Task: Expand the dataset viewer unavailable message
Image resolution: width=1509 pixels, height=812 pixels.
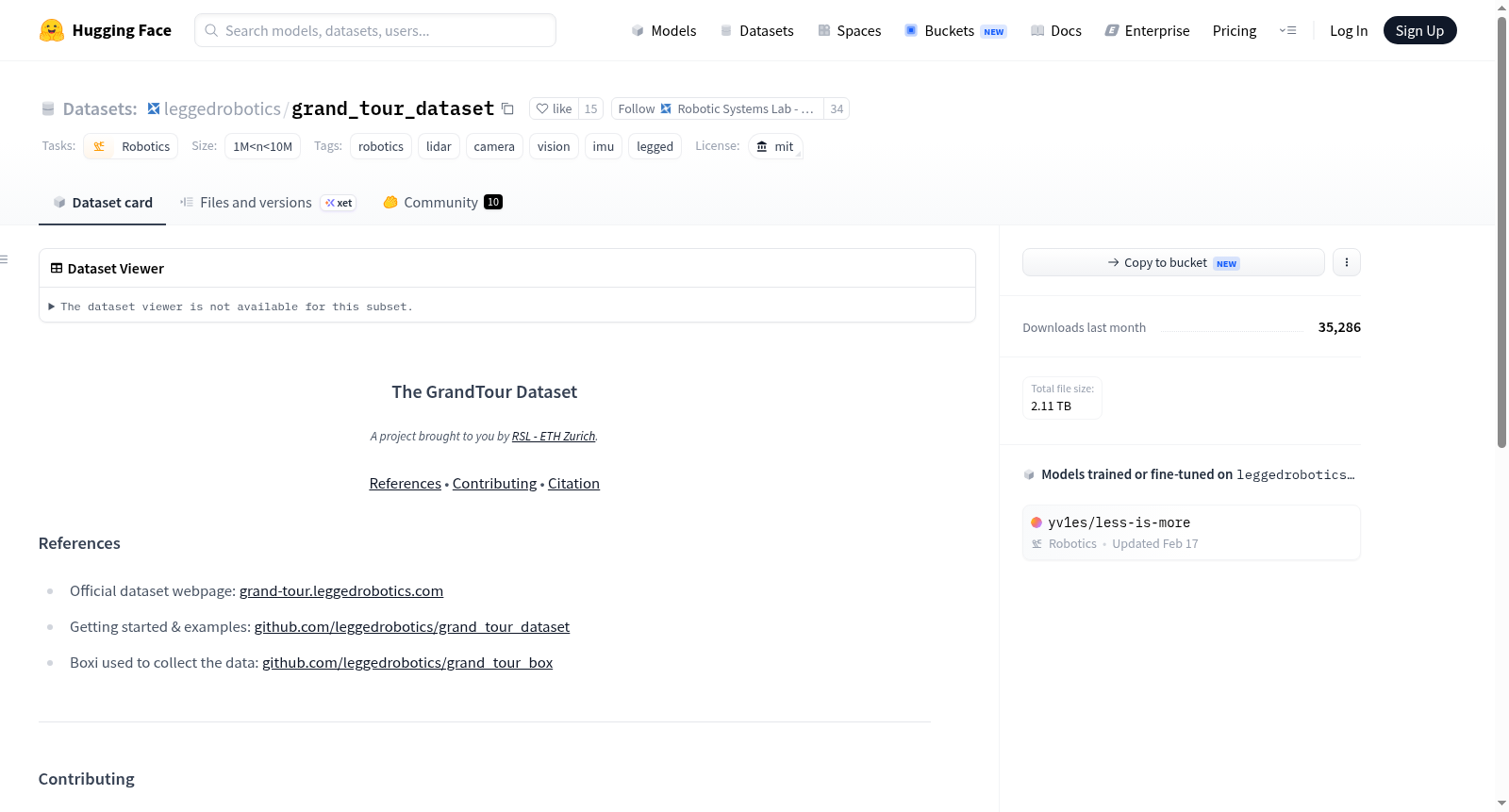Action: [231, 307]
